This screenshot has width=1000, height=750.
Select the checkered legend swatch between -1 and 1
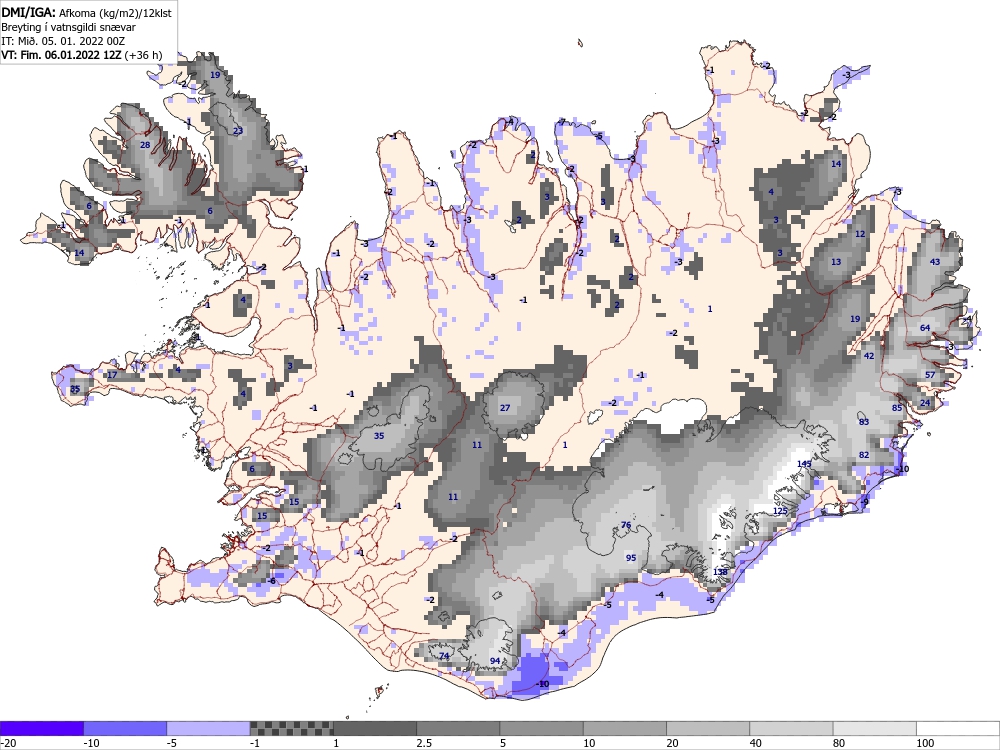coord(291,728)
